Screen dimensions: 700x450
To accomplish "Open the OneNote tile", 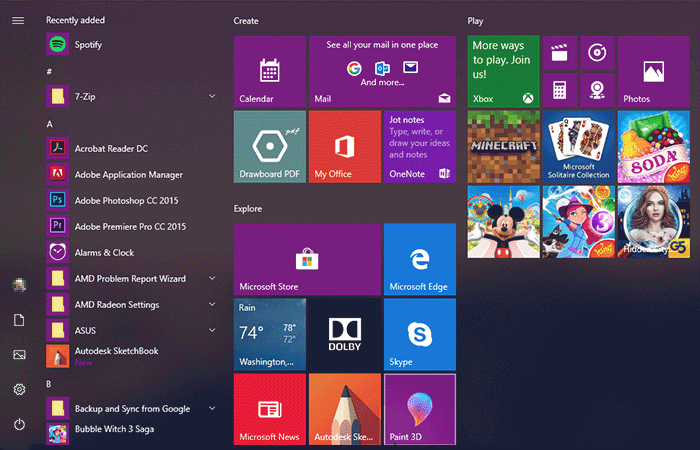I will pyautogui.click(x=420, y=146).
